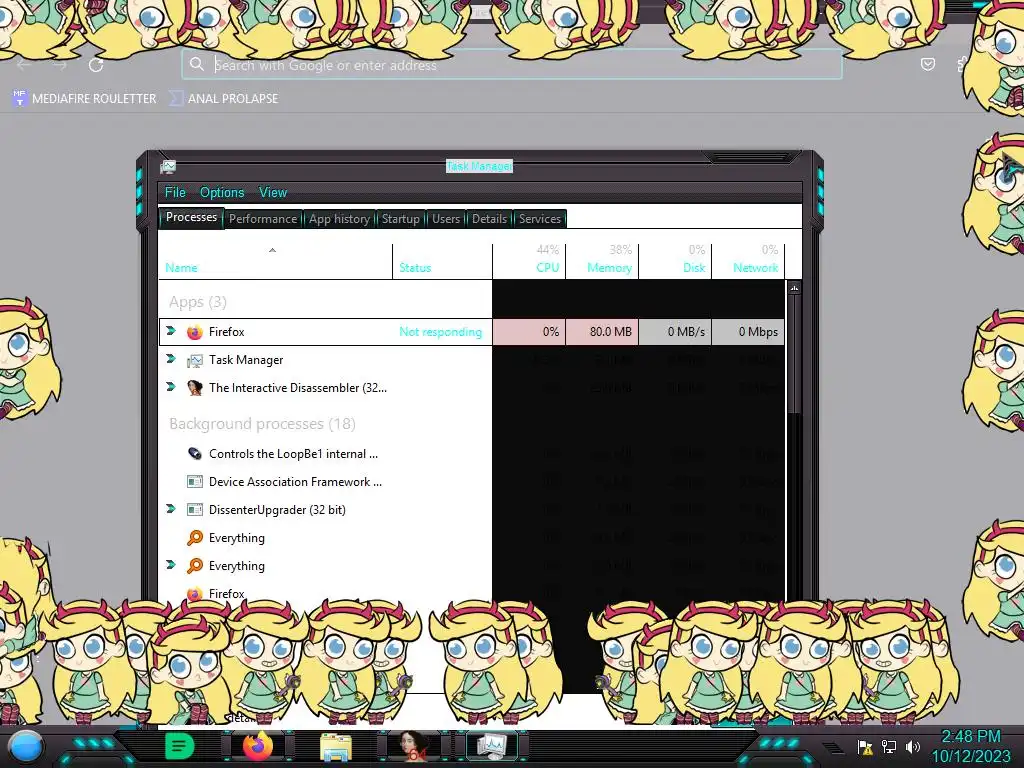Click Firefox back arrow button
The height and width of the screenshot is (768, 1024).
pos(24,65)
